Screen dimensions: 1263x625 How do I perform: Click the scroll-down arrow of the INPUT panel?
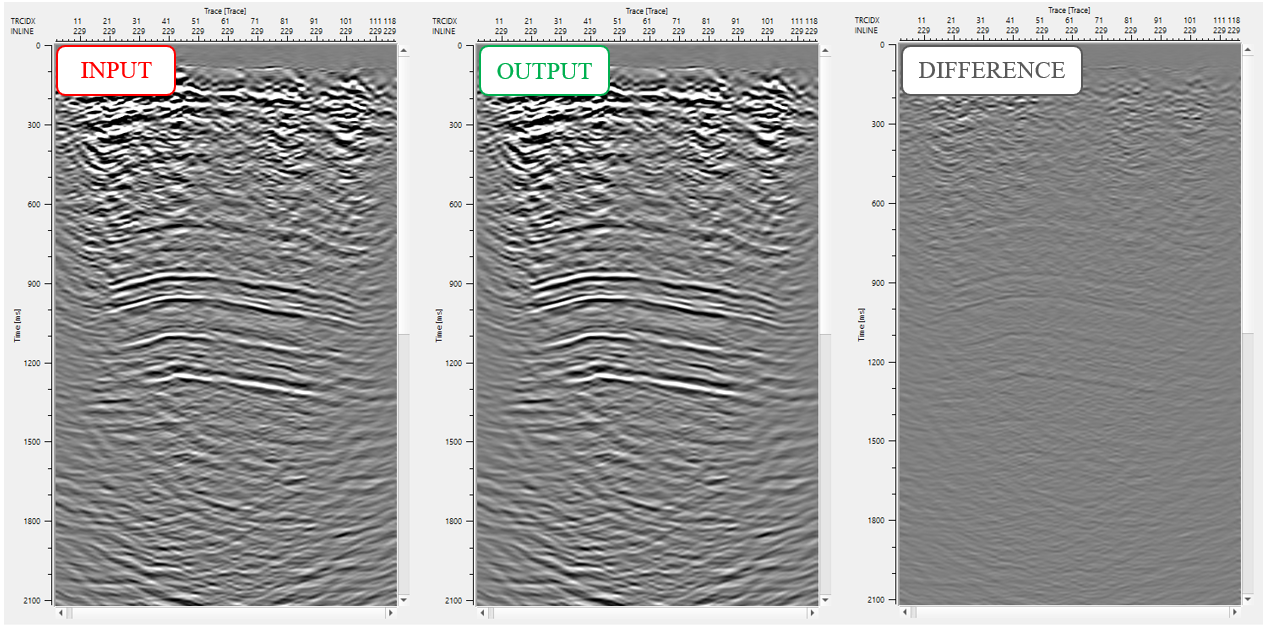(x=404, y=600)
